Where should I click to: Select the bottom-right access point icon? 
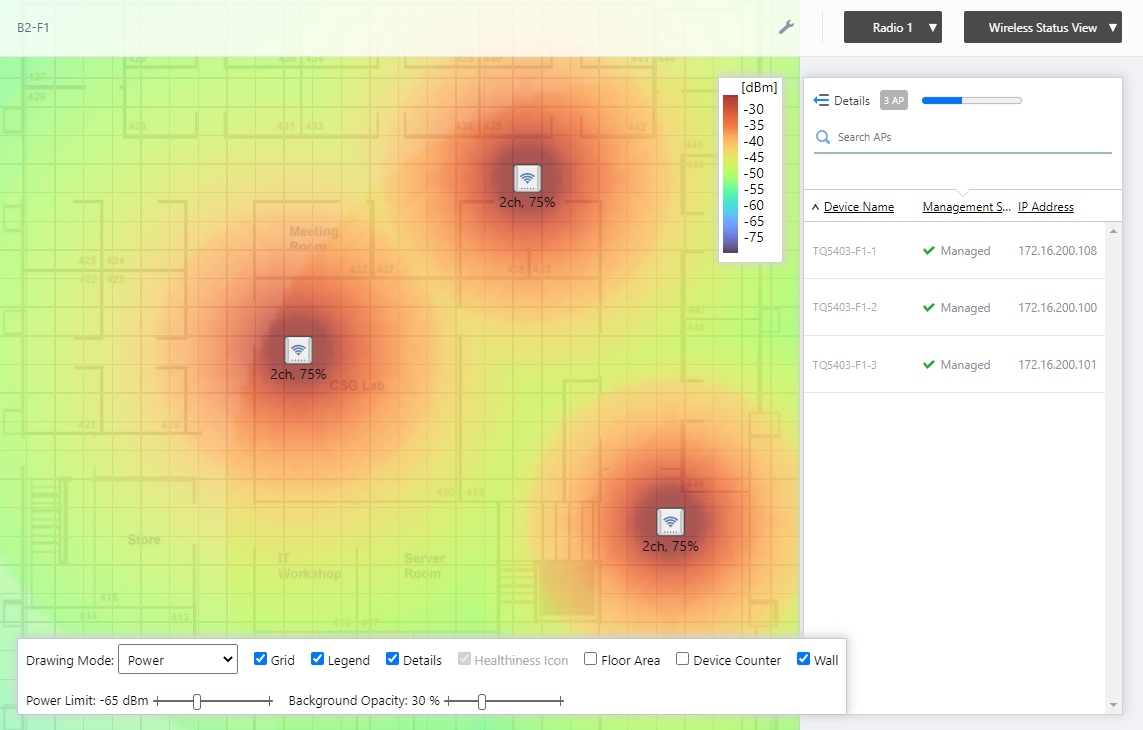click(x=670, y=522)
